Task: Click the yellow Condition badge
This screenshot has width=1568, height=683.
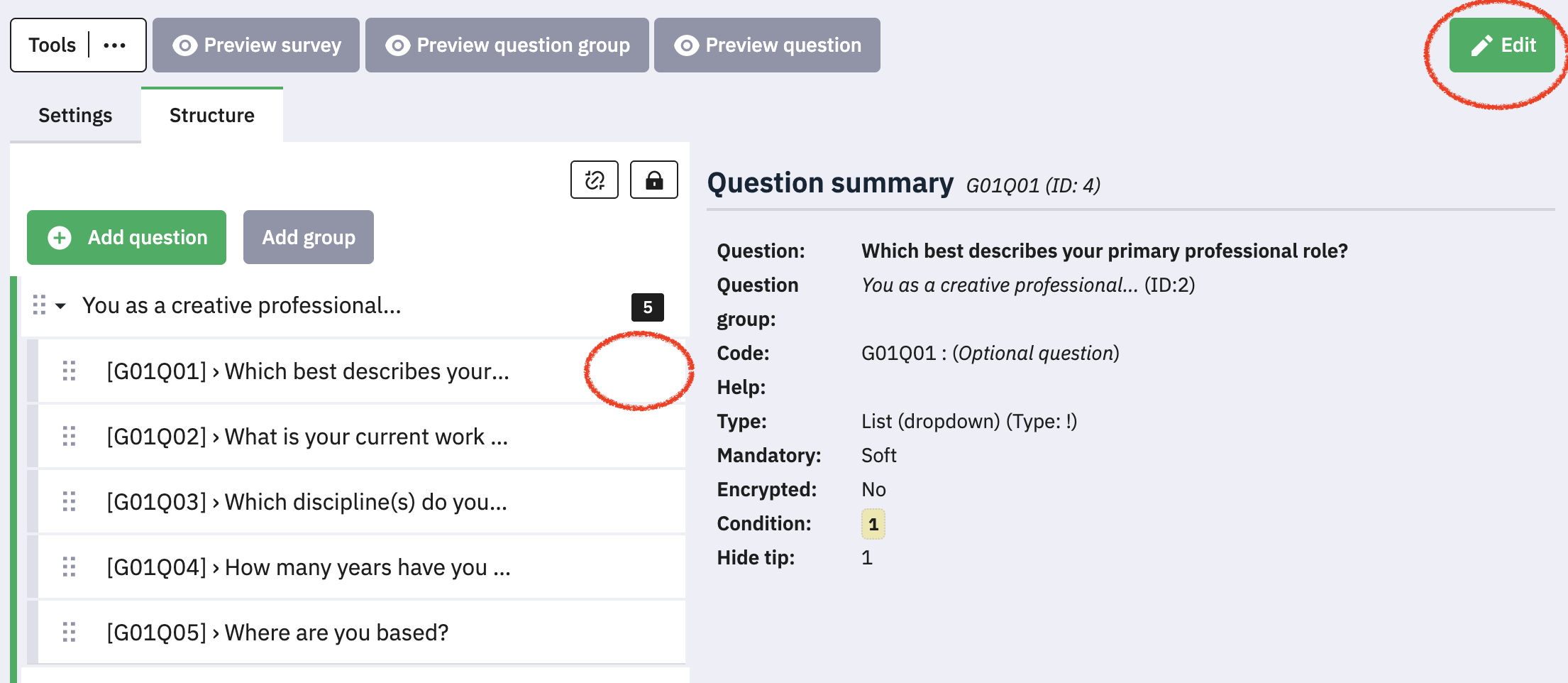Action: point(873,525)
